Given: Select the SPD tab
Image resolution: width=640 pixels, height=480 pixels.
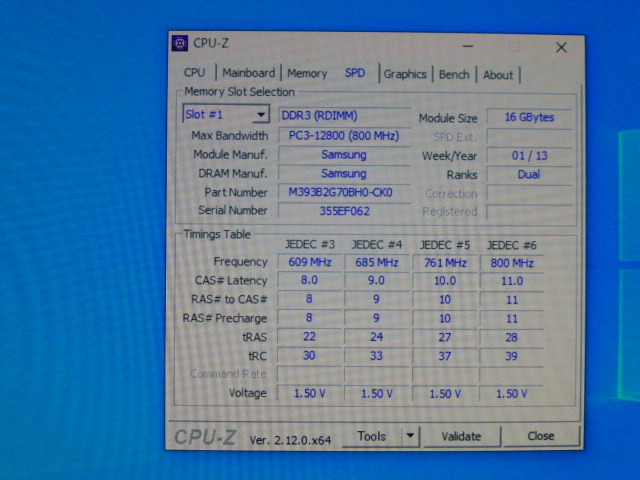Looking at the screenshot, I should click(x=355, y=73).
